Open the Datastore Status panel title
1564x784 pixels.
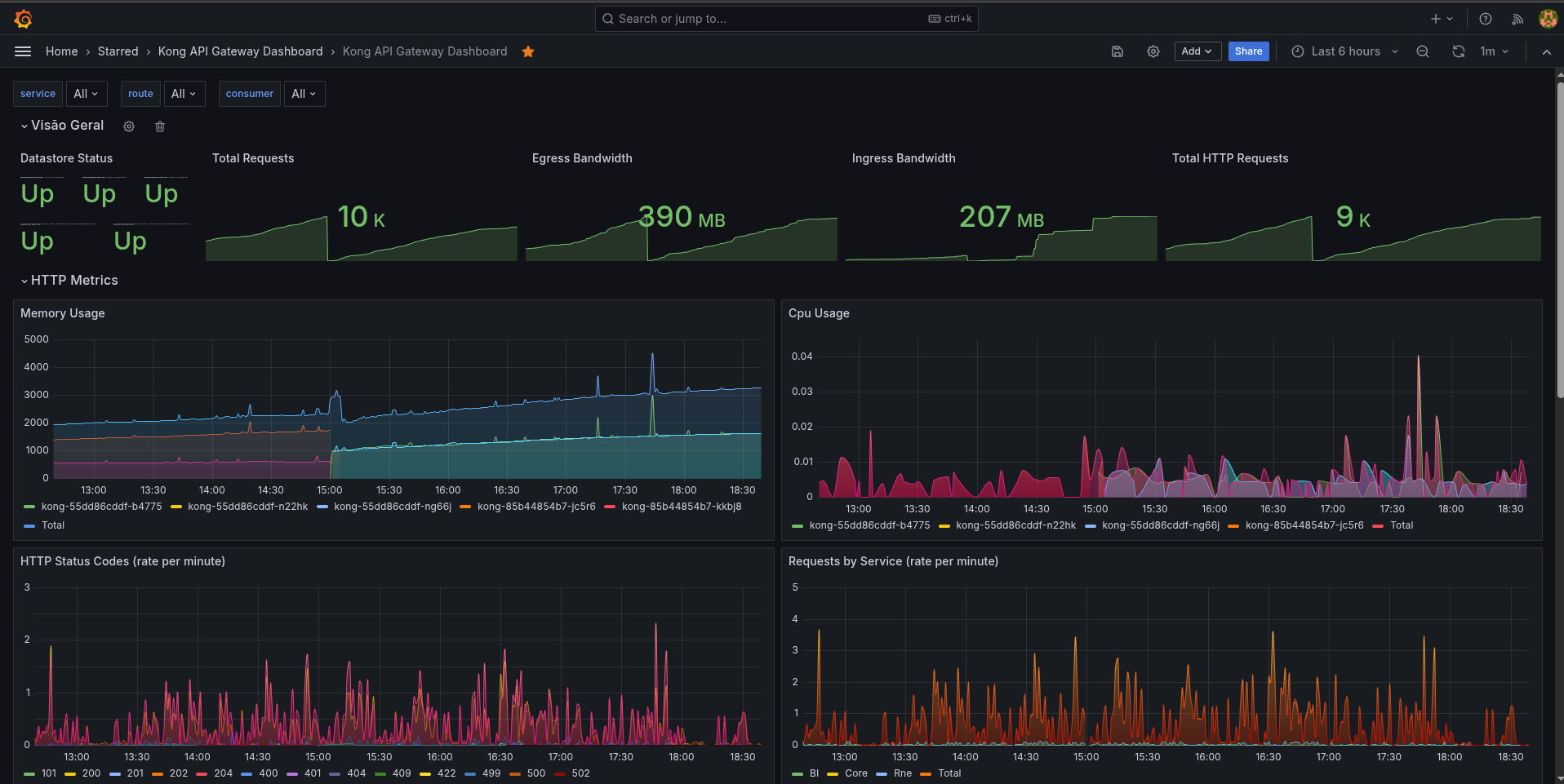[67, 158]
